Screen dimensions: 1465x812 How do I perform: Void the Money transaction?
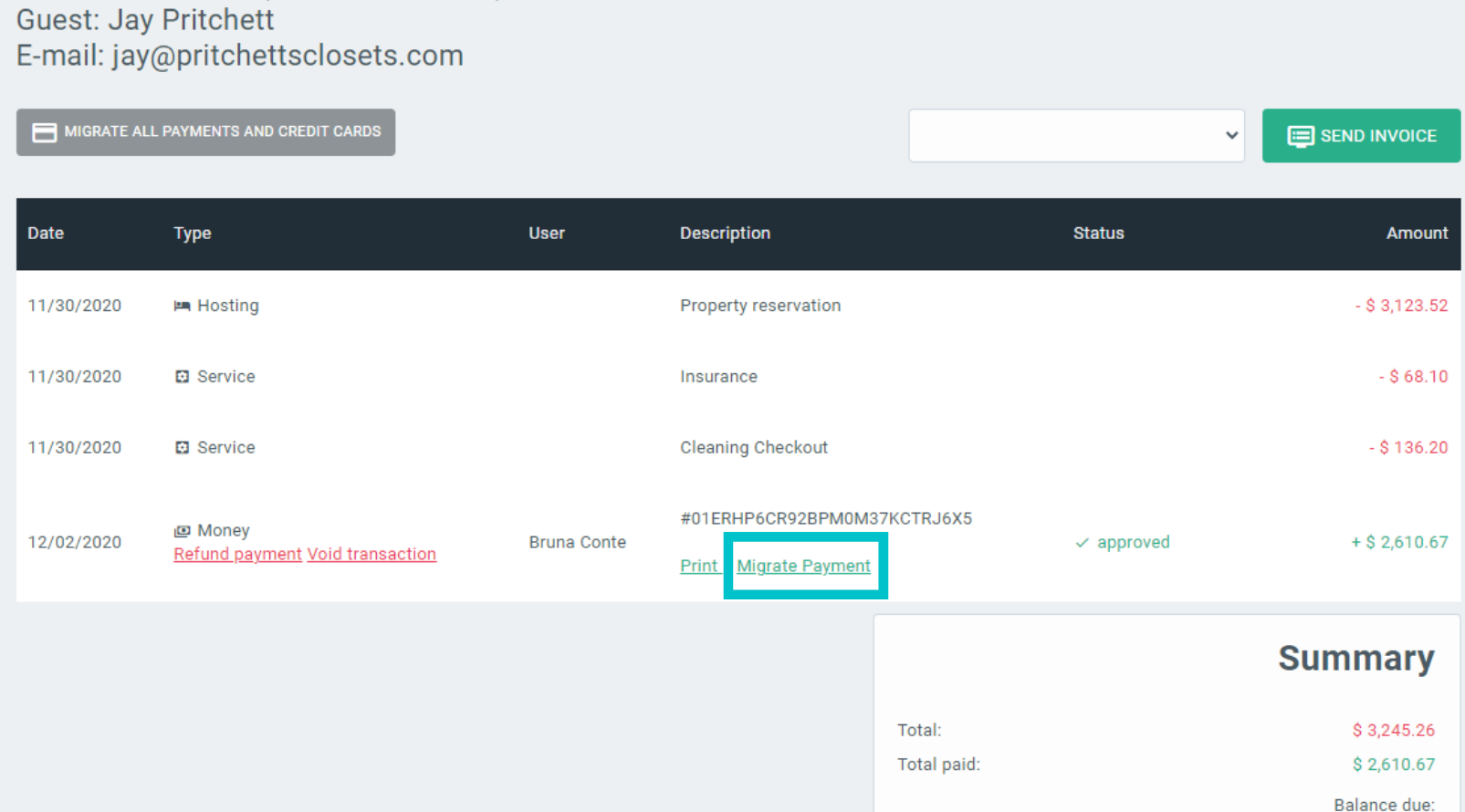[371, 555]
